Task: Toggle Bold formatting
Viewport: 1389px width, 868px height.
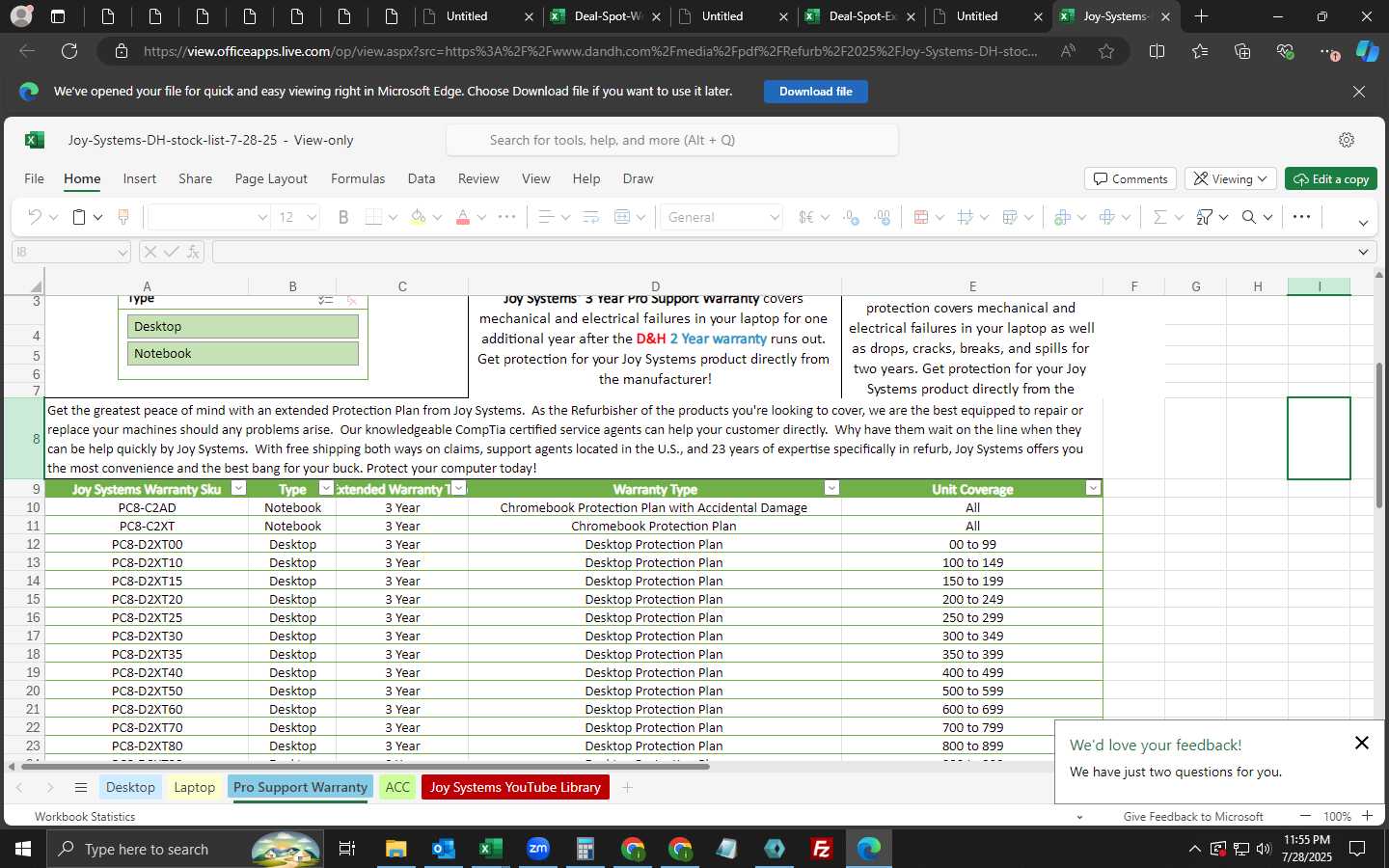Action: [342, 217]
